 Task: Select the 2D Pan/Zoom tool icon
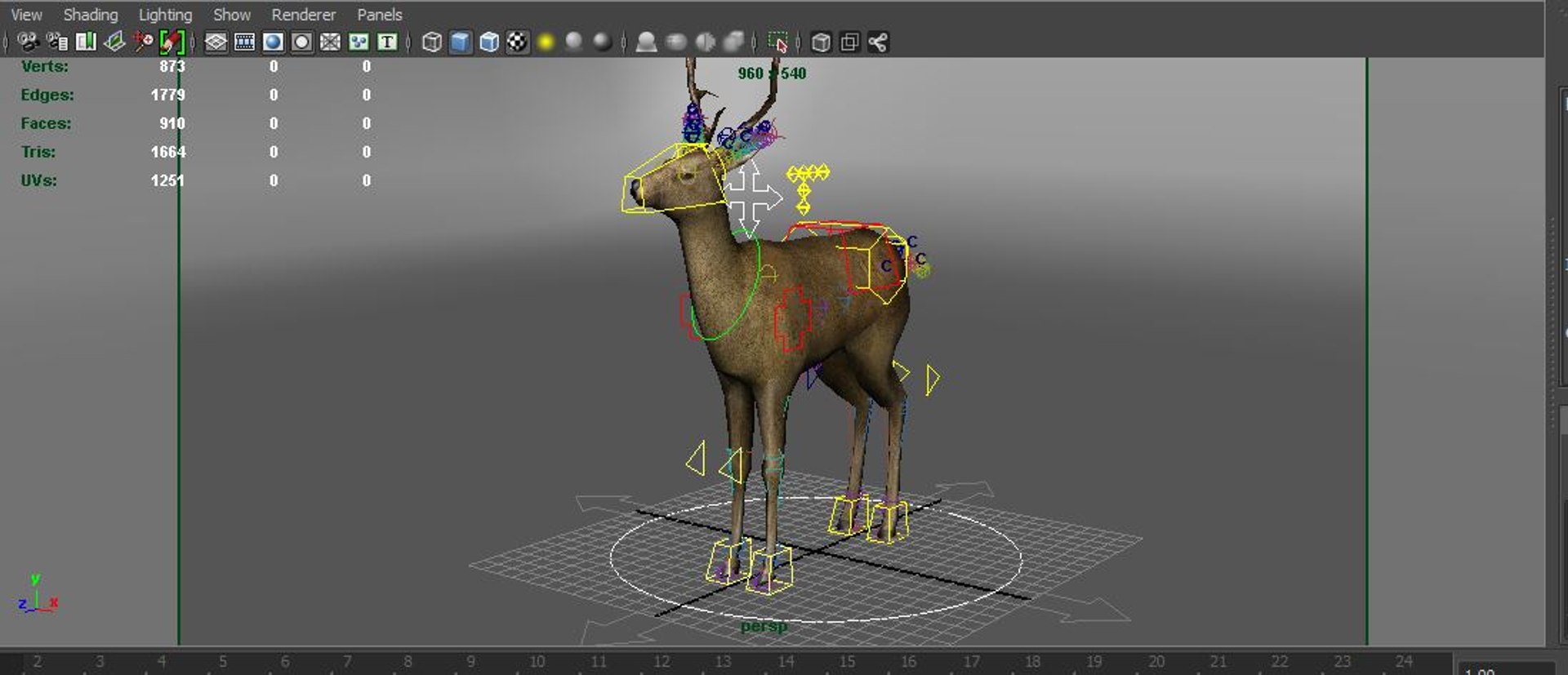click(143, 42)
